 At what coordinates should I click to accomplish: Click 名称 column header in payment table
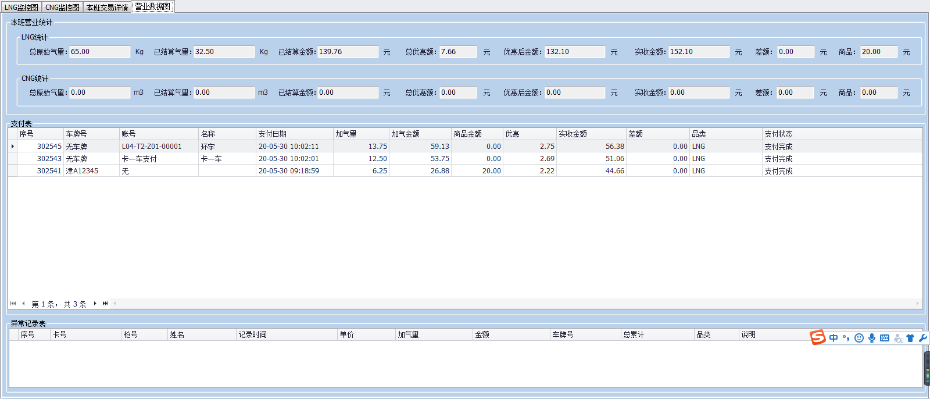(x=228, y=135)
